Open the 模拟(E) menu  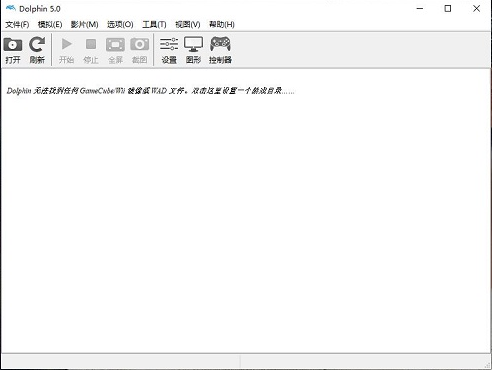[x=50, y=24]
